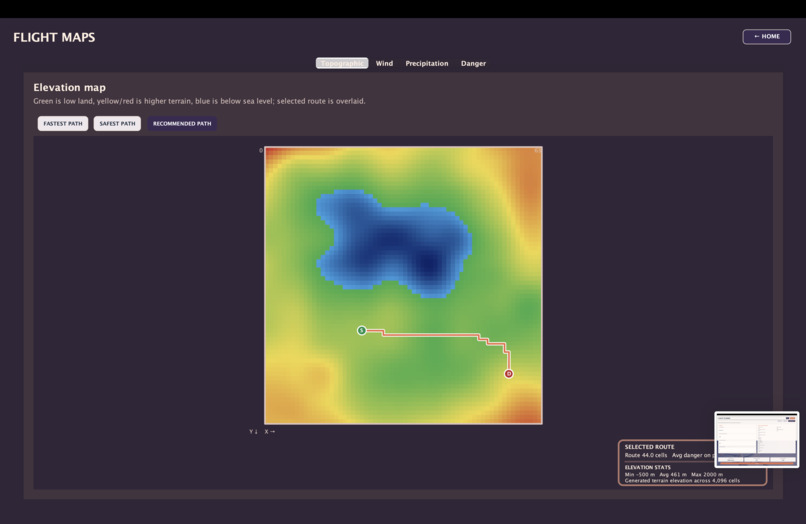The height and width of the screenshot is (524, 806).
Task: Click the green S start marker
Action: tap(361, 330)
